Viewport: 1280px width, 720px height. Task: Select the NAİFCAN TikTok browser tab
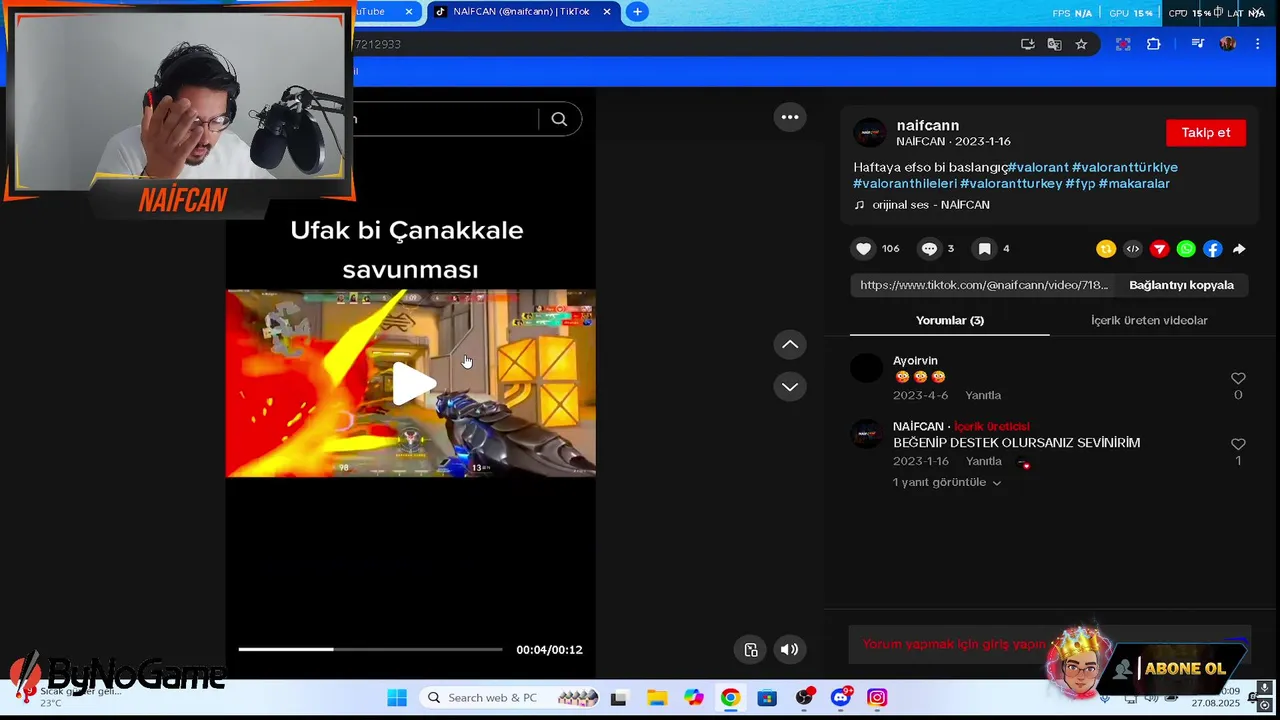tap(521, 12)
